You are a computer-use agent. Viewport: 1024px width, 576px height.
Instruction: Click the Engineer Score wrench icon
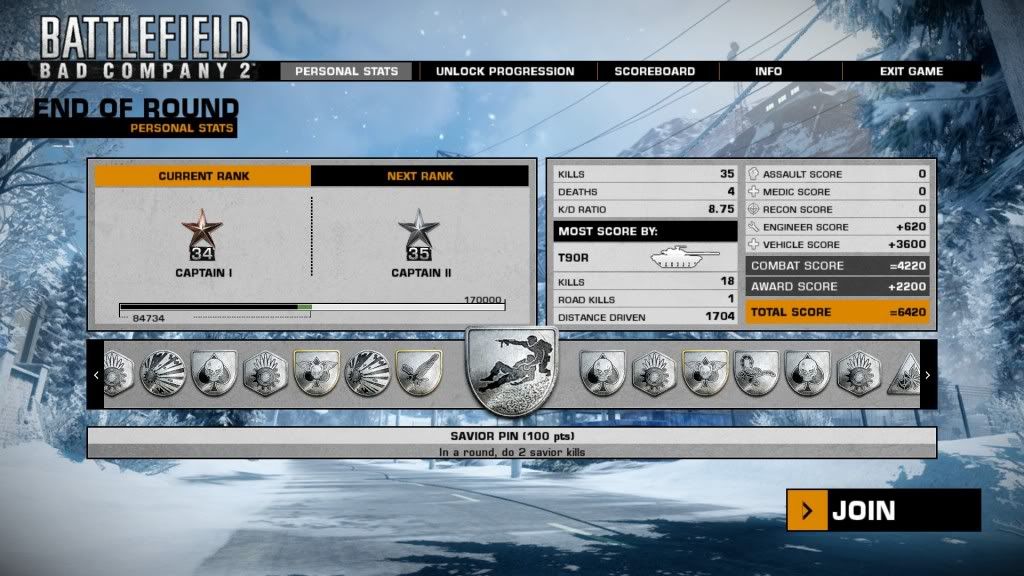pos(754,227)
